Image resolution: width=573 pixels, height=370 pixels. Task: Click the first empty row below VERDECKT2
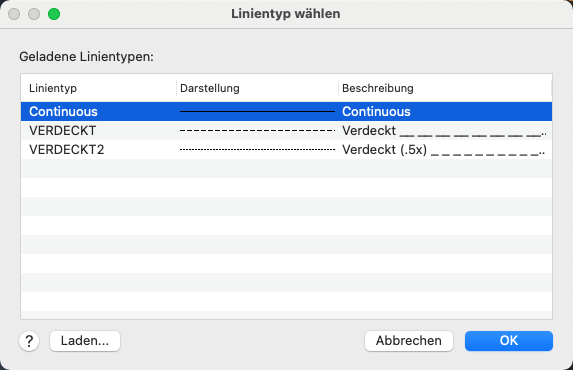[x=286, y=169]
